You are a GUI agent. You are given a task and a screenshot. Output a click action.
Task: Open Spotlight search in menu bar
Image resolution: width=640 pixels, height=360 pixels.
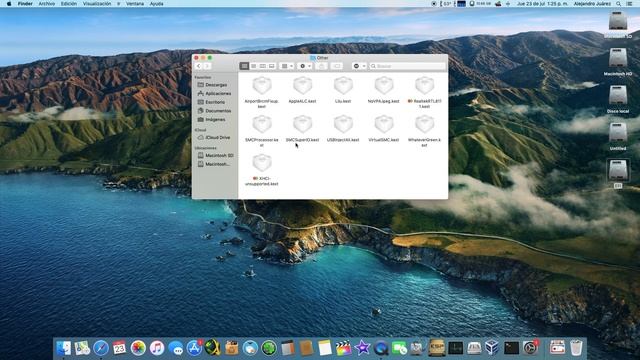point(619,4)
